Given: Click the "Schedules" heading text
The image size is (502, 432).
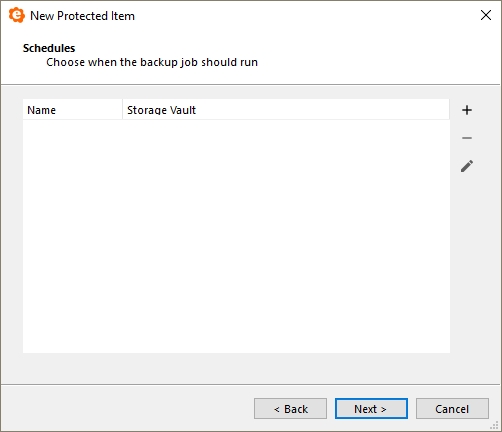Looking at the screenshot, I should 49,48.
